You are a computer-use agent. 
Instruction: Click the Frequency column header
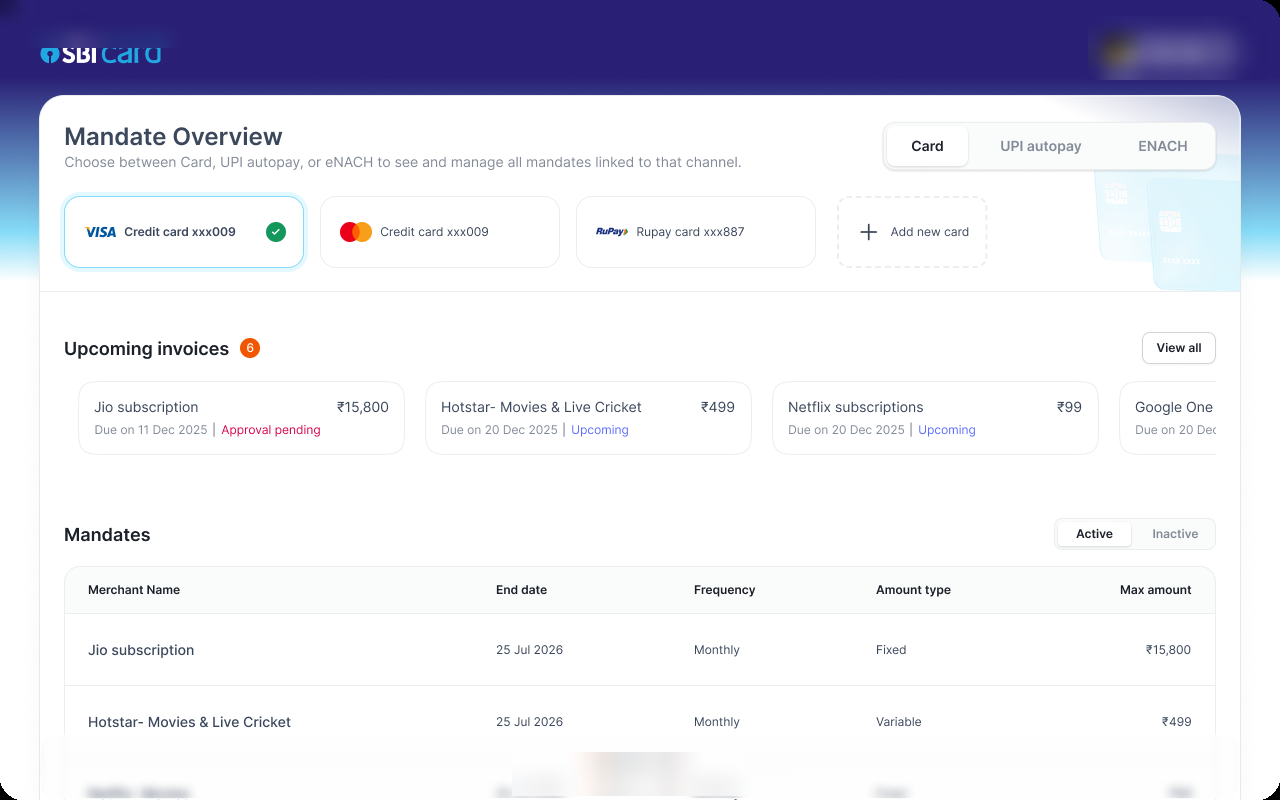coord(724,590)
